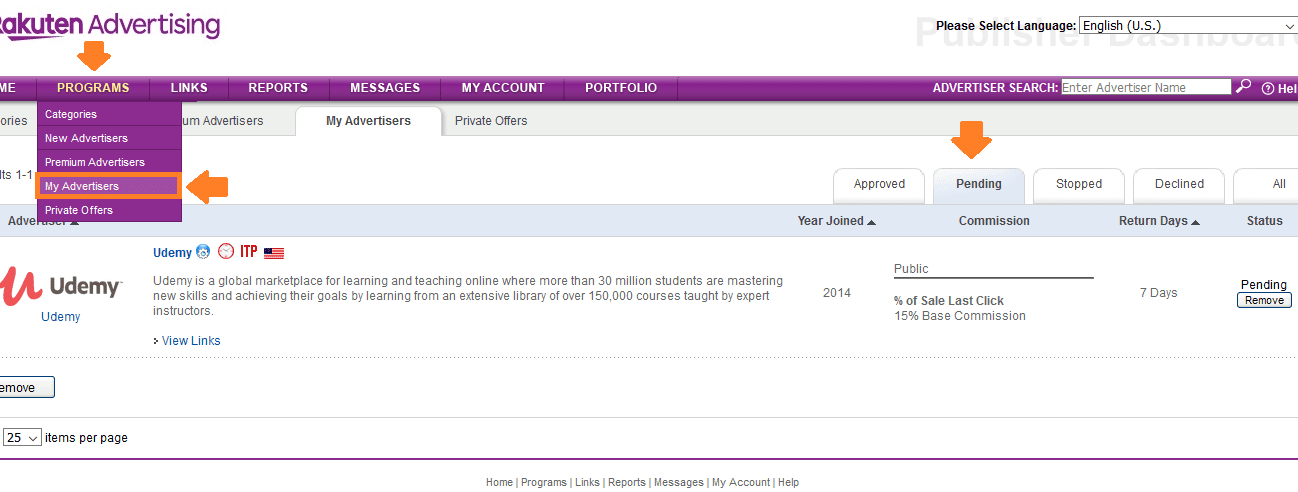Sort by Return Days column arrow
Image resolution: width=1298 pixels, height=492 pixels.
(x=1195, y=222)
